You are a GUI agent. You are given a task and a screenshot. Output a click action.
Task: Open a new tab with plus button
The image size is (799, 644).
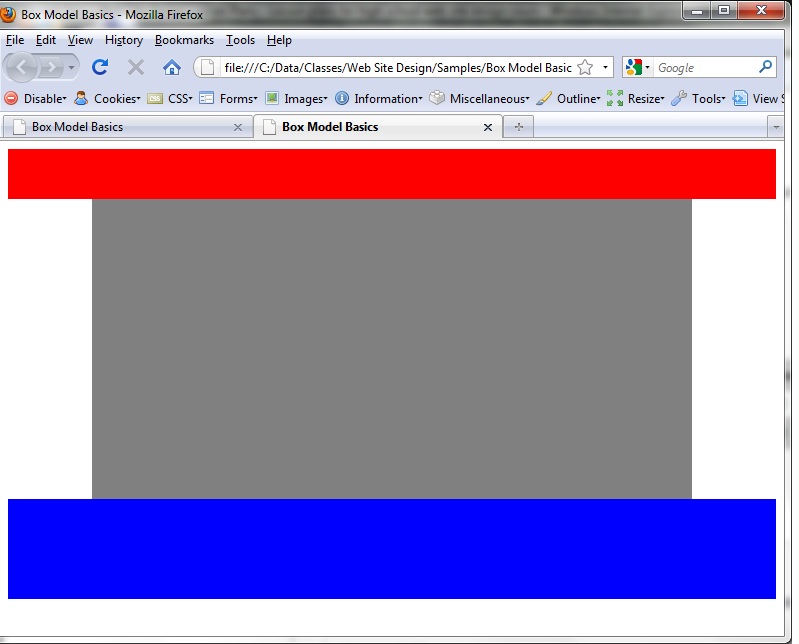coord(519,127)
